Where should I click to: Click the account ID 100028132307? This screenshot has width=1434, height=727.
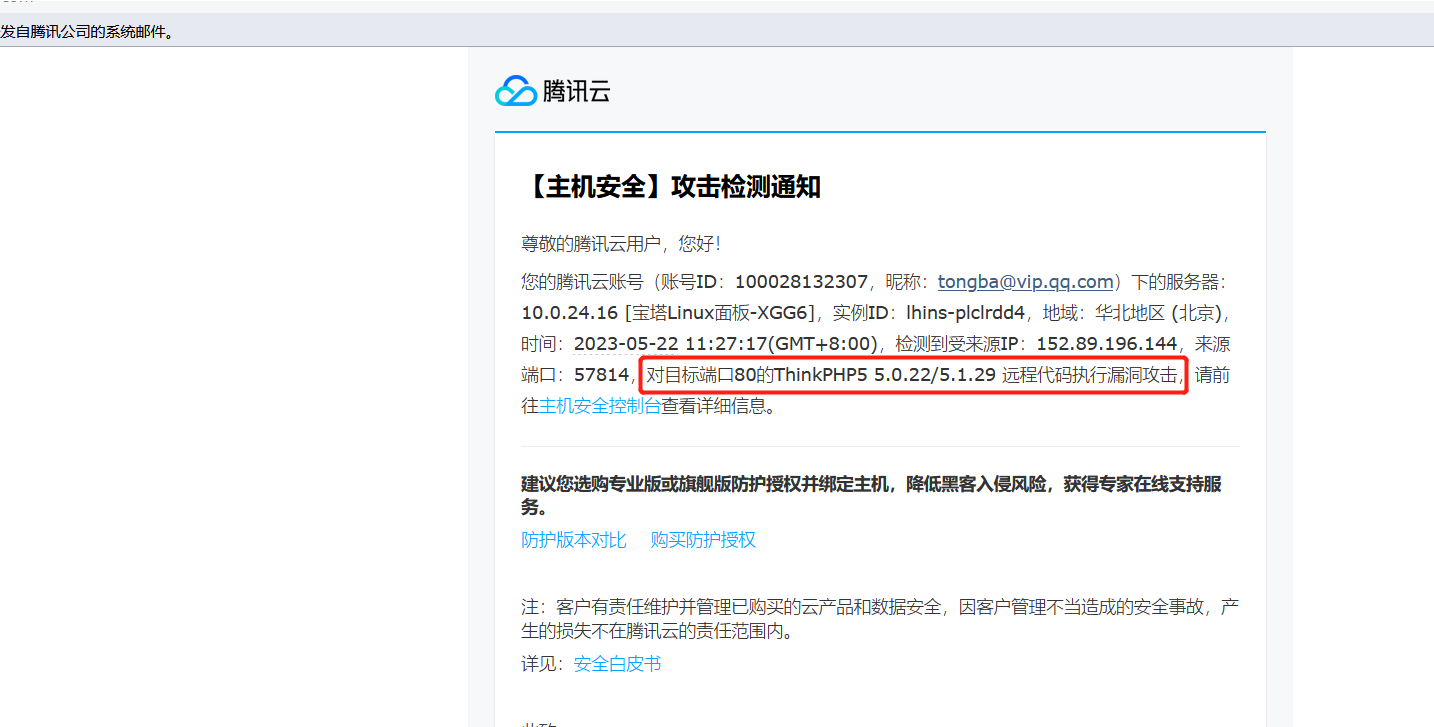[x=801, y=282]
